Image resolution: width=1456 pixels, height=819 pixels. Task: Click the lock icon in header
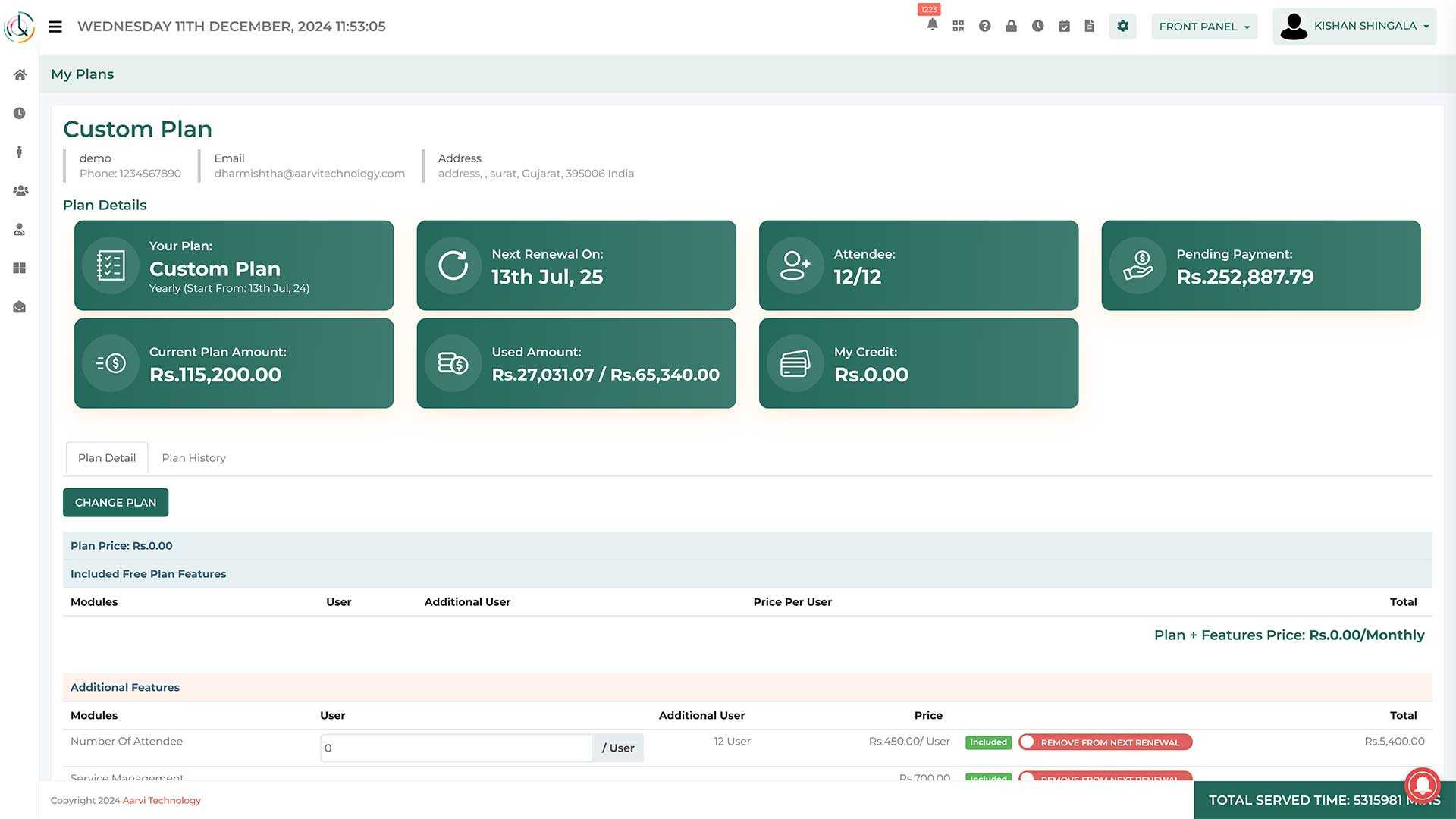point(1011,26)
